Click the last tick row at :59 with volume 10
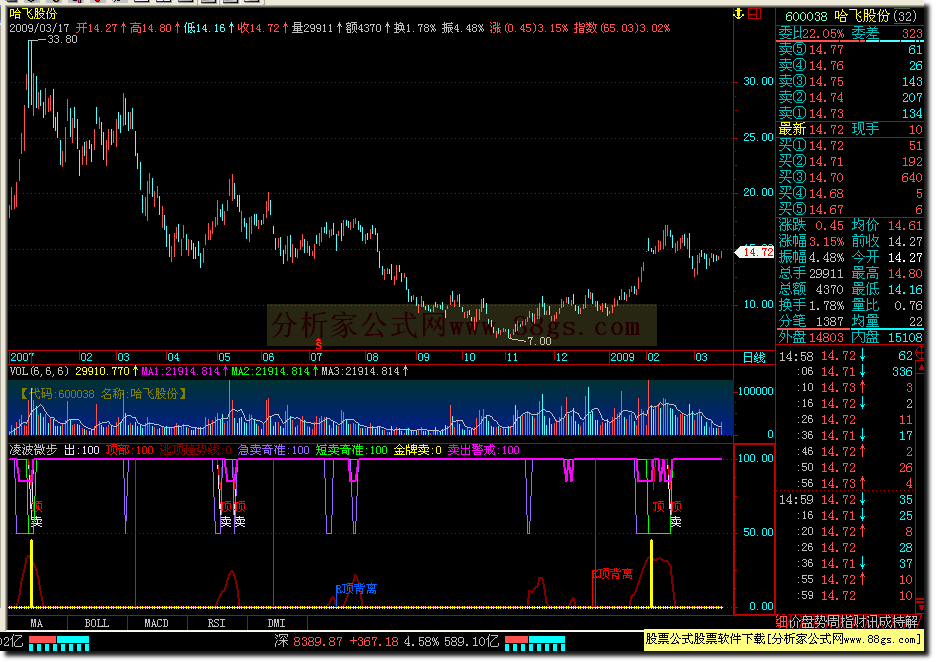Screen dimensions: 936x662 (846, 596)
